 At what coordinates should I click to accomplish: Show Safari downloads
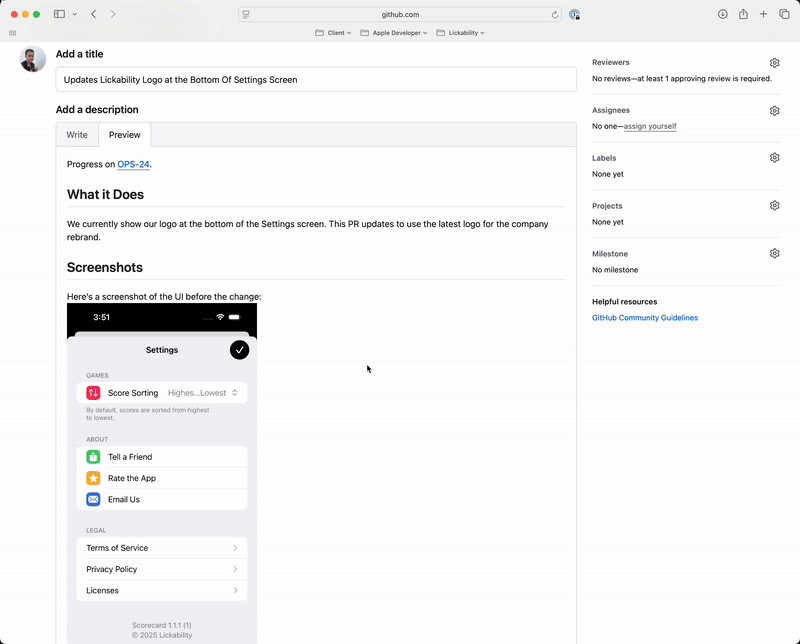722,14
